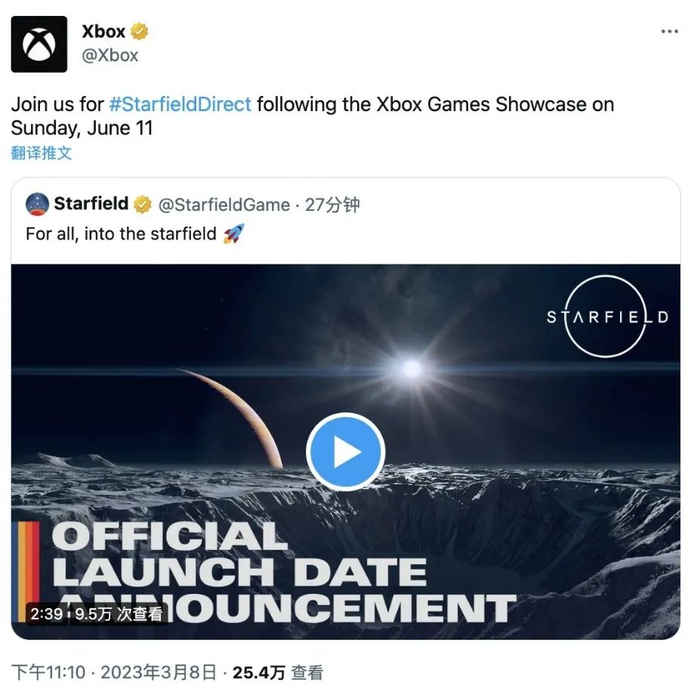
Task: Click the @Xbox handle
Action: pos(110,55)
